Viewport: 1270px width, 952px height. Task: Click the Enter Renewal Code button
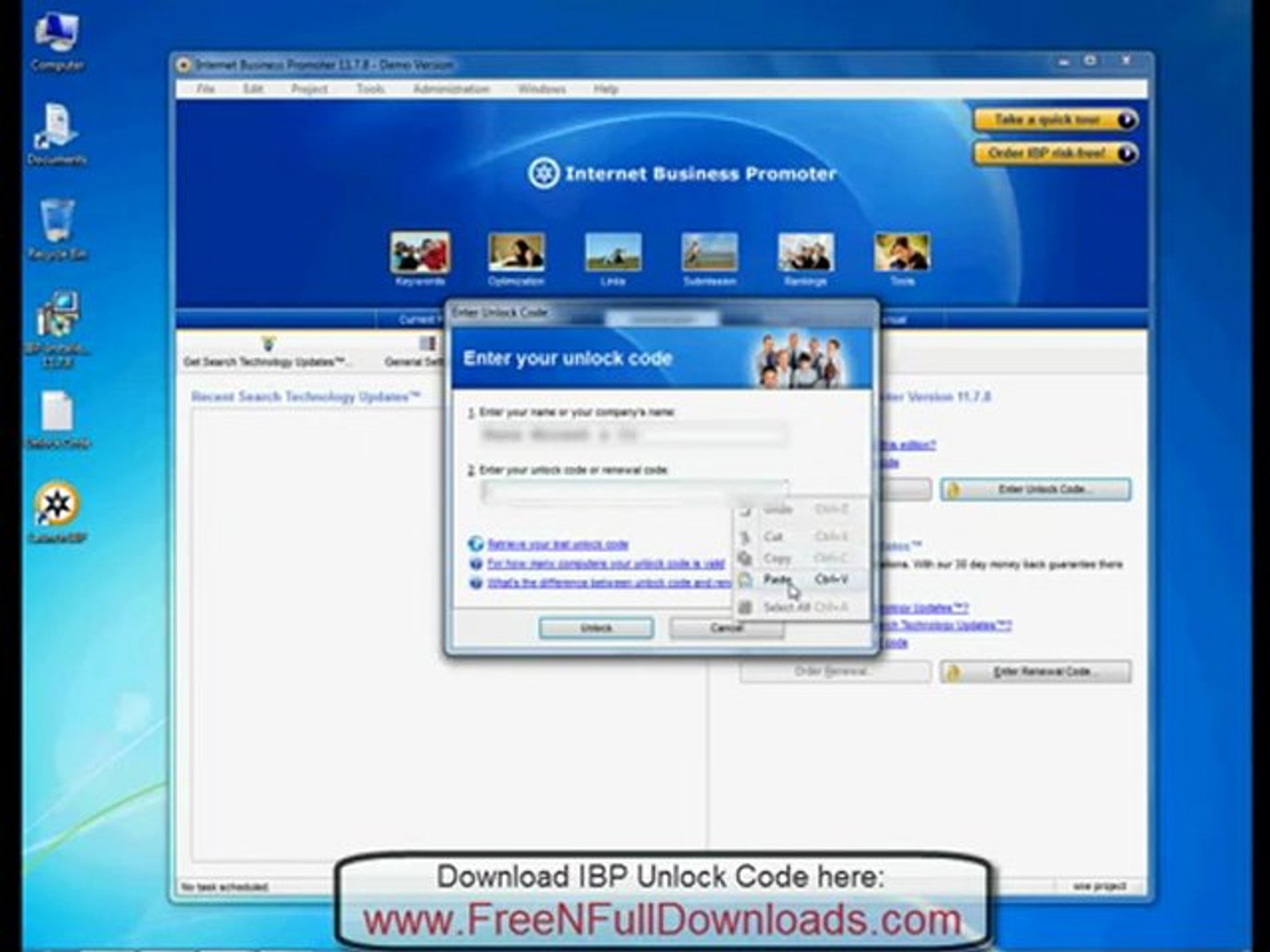coord(1035,672)
